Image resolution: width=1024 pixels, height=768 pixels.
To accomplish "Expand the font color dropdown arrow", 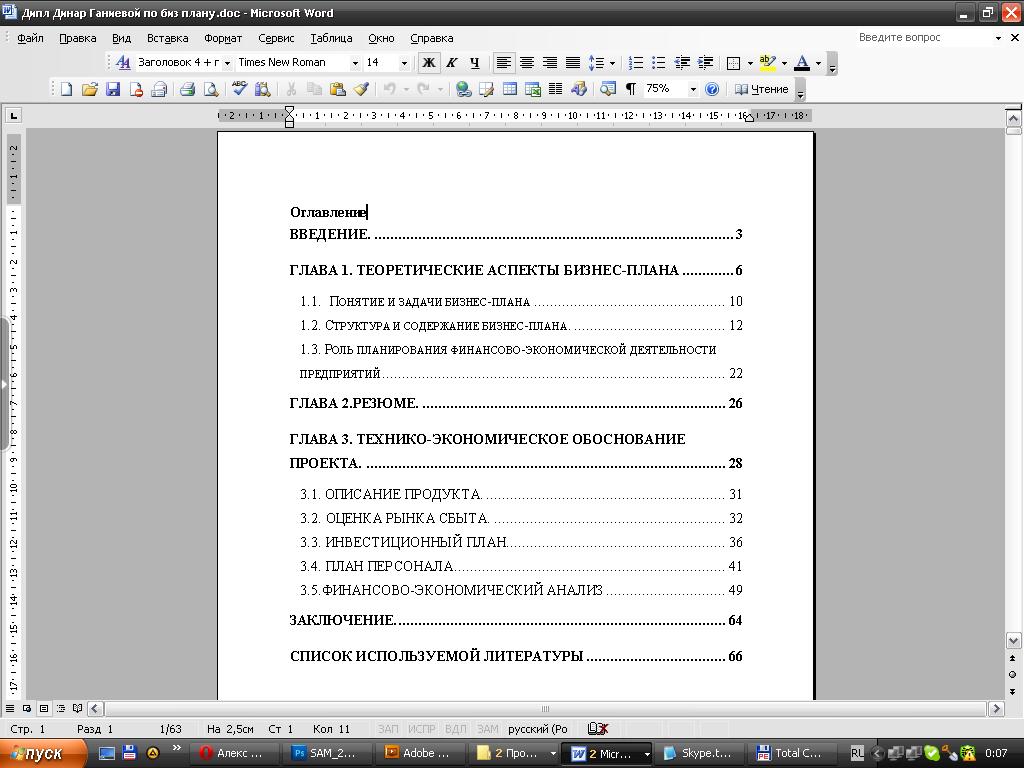I will pos(818,63).
